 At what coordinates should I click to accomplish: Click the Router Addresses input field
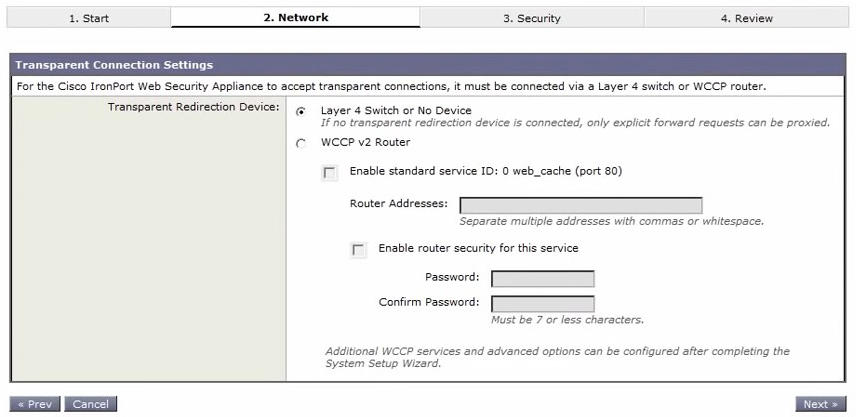tap(580, 205)
